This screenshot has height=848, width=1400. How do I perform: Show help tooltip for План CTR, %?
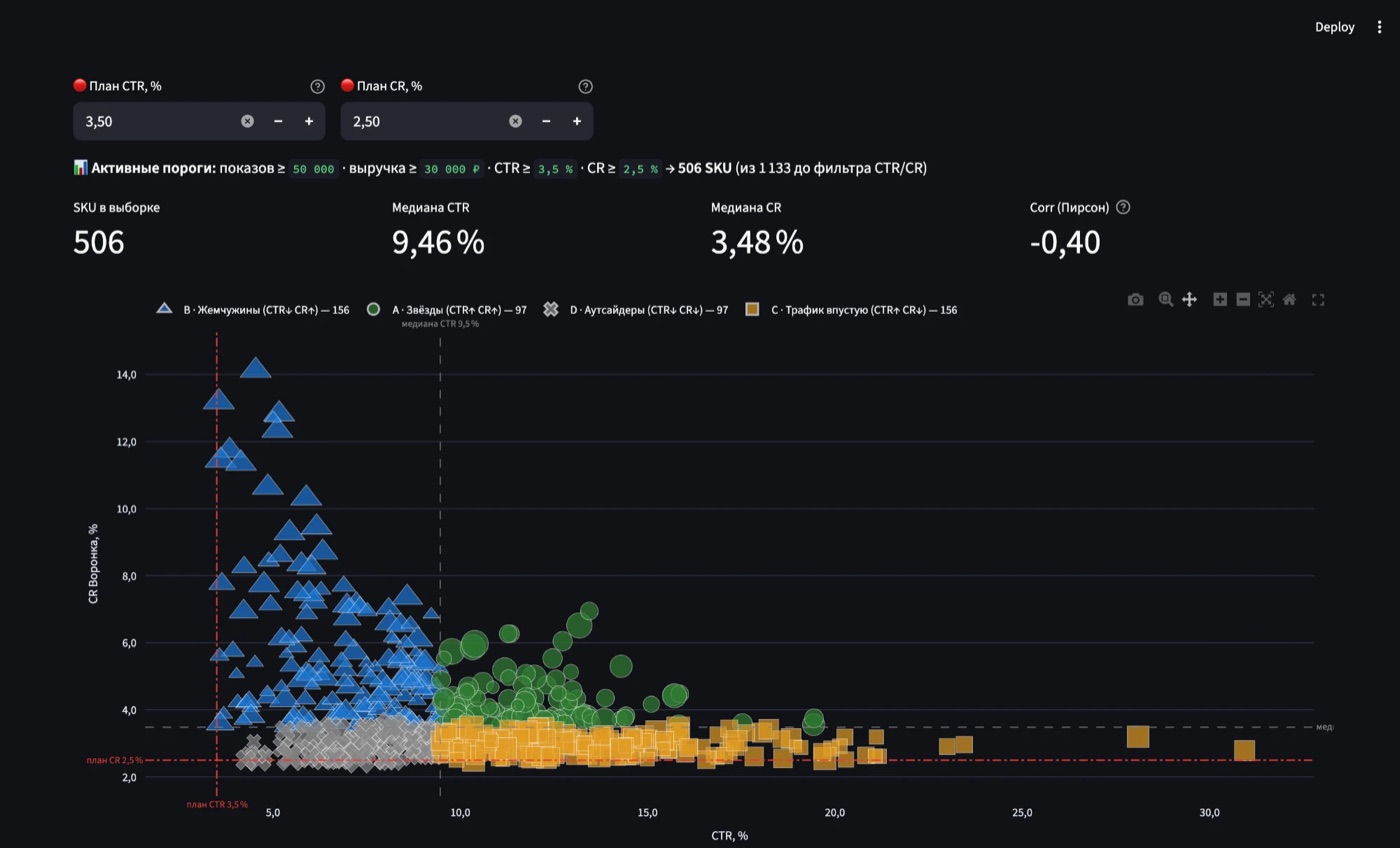pyautogui.click(x=318, y=86)
